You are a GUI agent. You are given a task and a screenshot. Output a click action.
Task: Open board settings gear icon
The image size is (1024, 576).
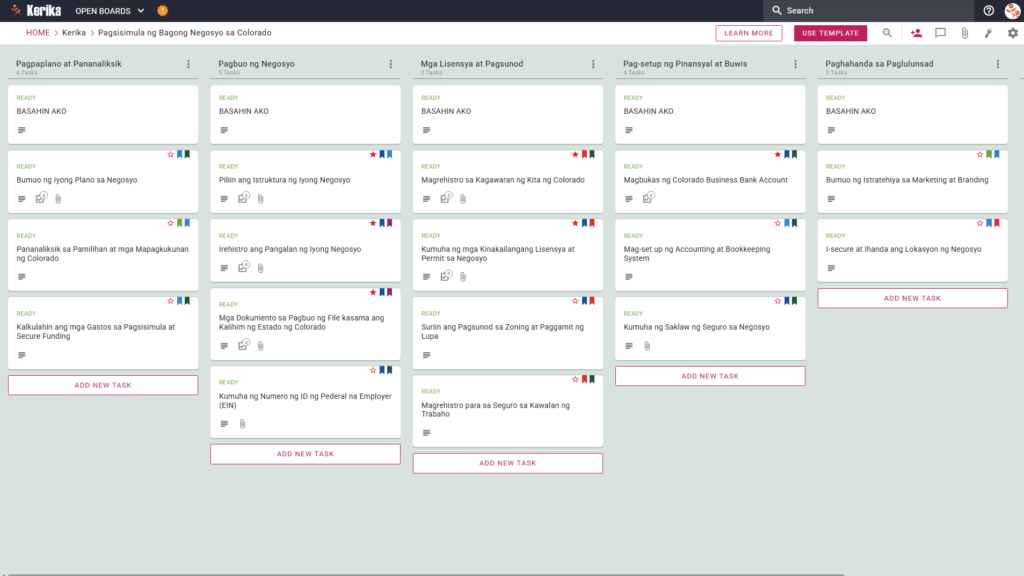point(1013,33)
